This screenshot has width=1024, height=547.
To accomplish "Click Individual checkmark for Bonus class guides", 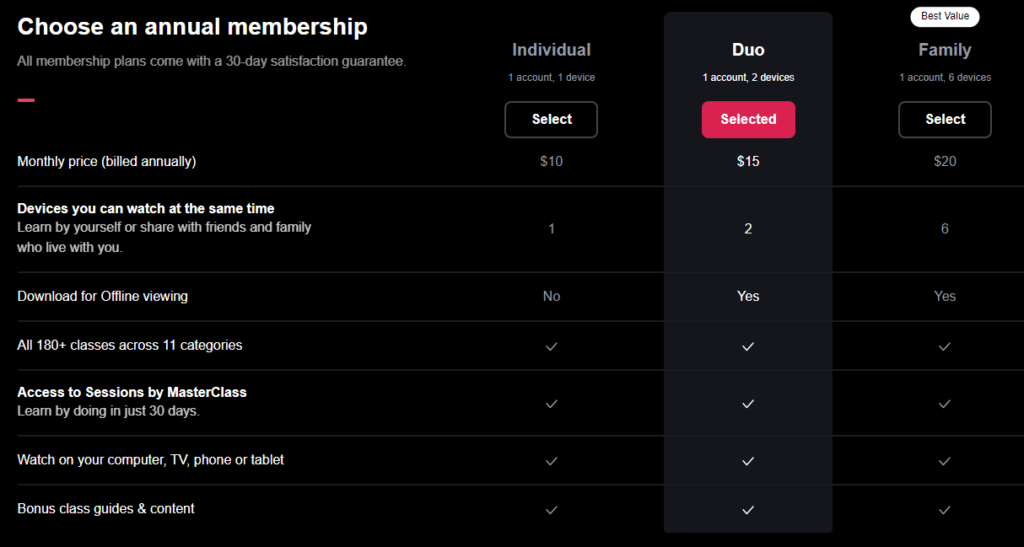I will (551, 510).
